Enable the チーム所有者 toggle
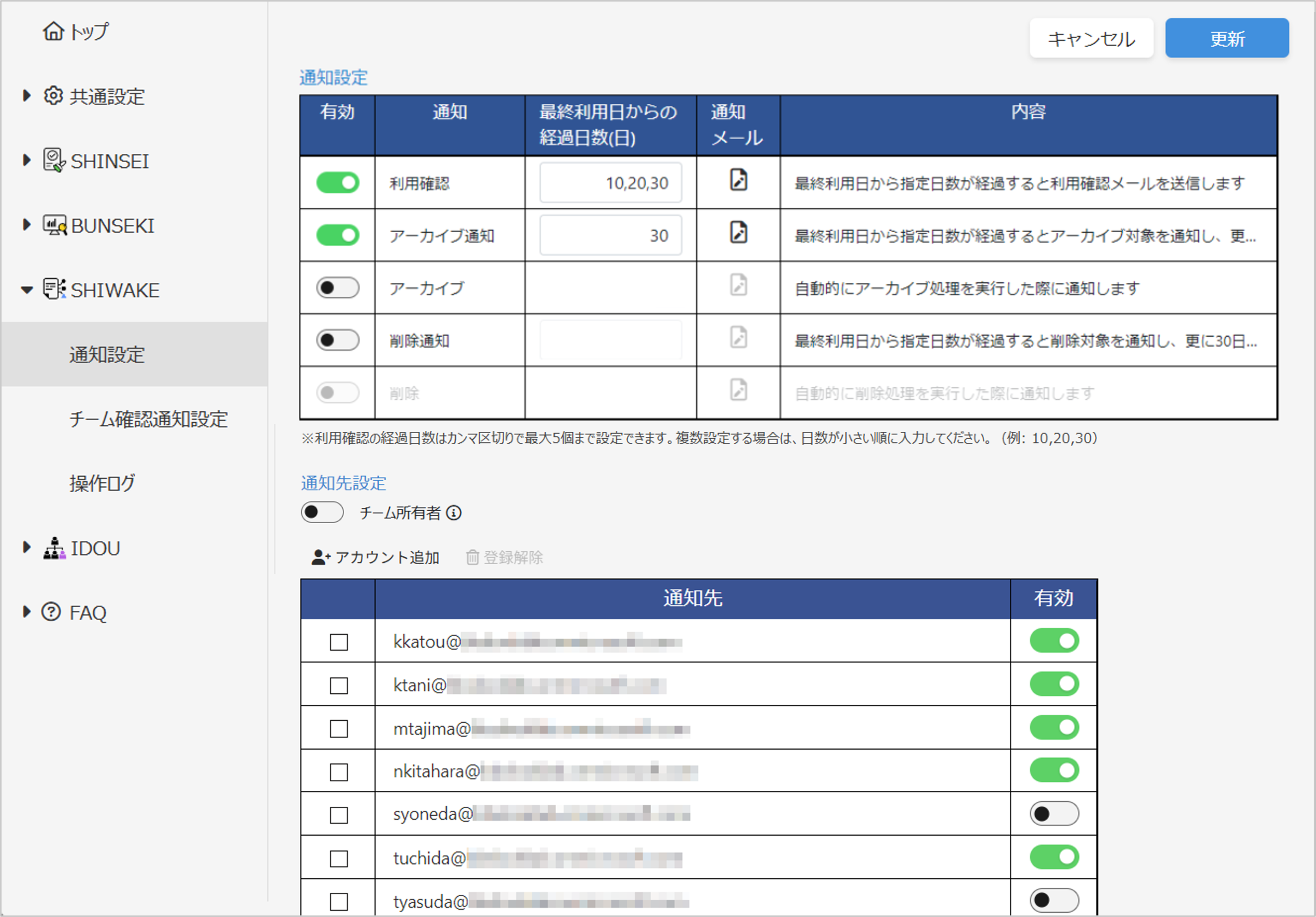Screen dimensions: 1316x917 coord(322,512)
